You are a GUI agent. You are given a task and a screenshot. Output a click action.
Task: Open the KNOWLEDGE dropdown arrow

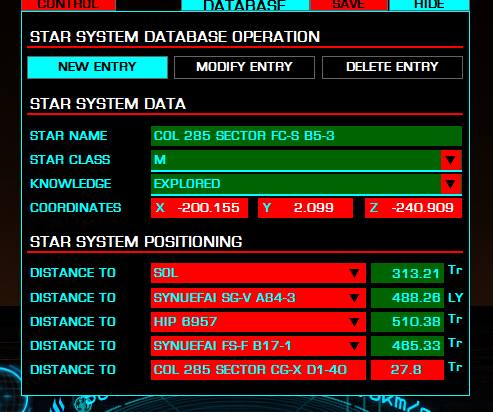point(451,184)
